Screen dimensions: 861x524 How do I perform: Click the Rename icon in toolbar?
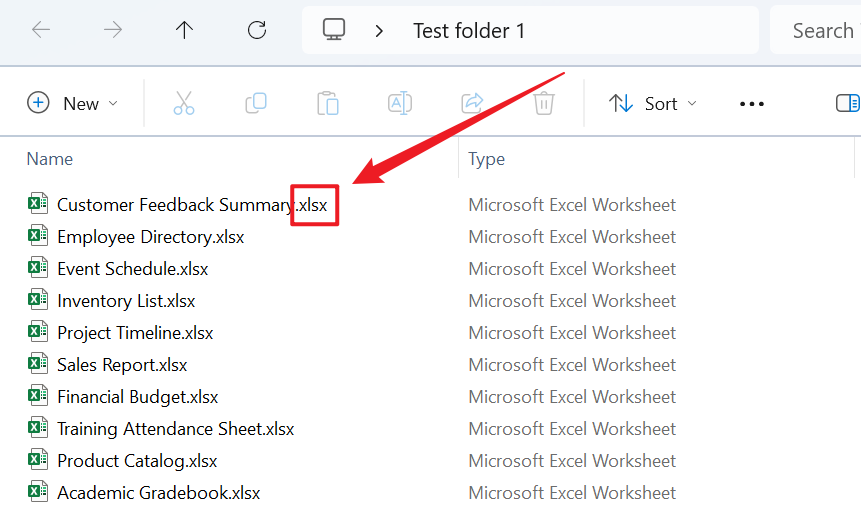pyautogui.click(x=400, y=103)
